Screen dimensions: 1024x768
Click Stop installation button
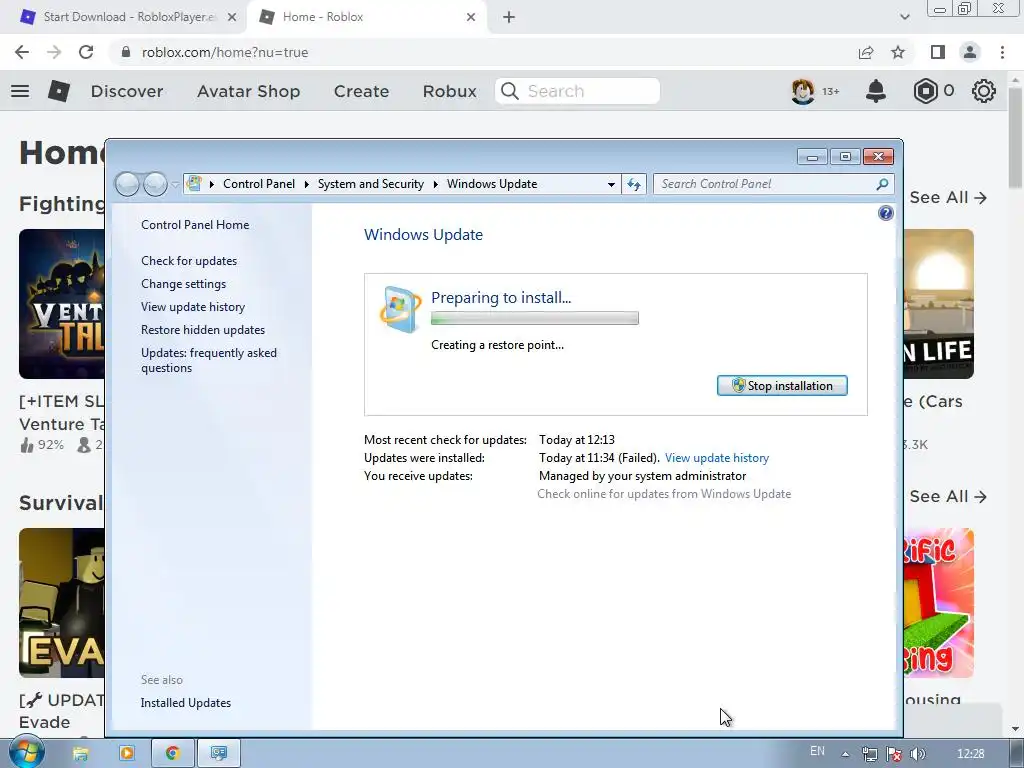pos(782,385)
